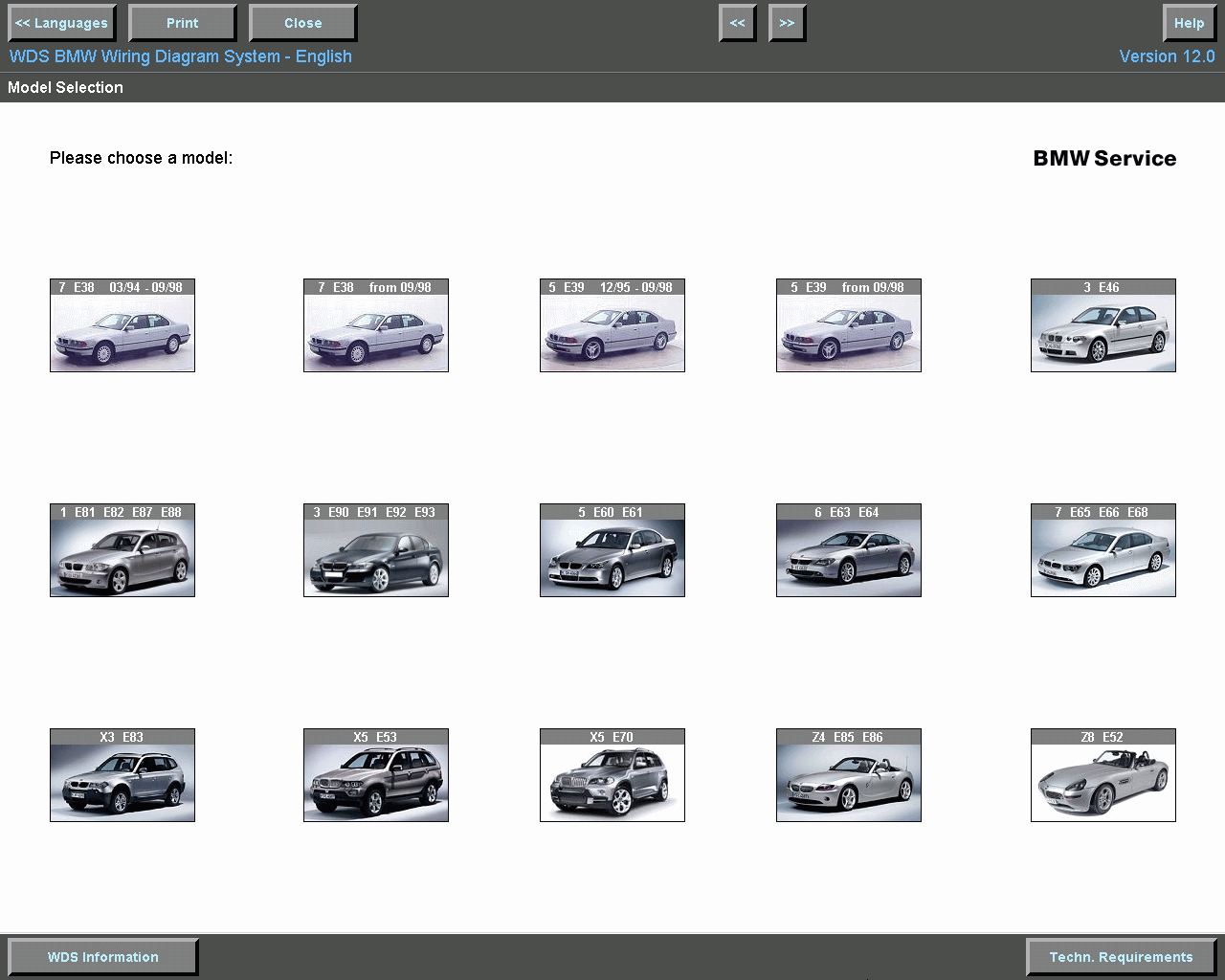Viewport: 1225px width, 980px height.
Task: View the Techn. Requirements page
Action: coord(1121,956)
